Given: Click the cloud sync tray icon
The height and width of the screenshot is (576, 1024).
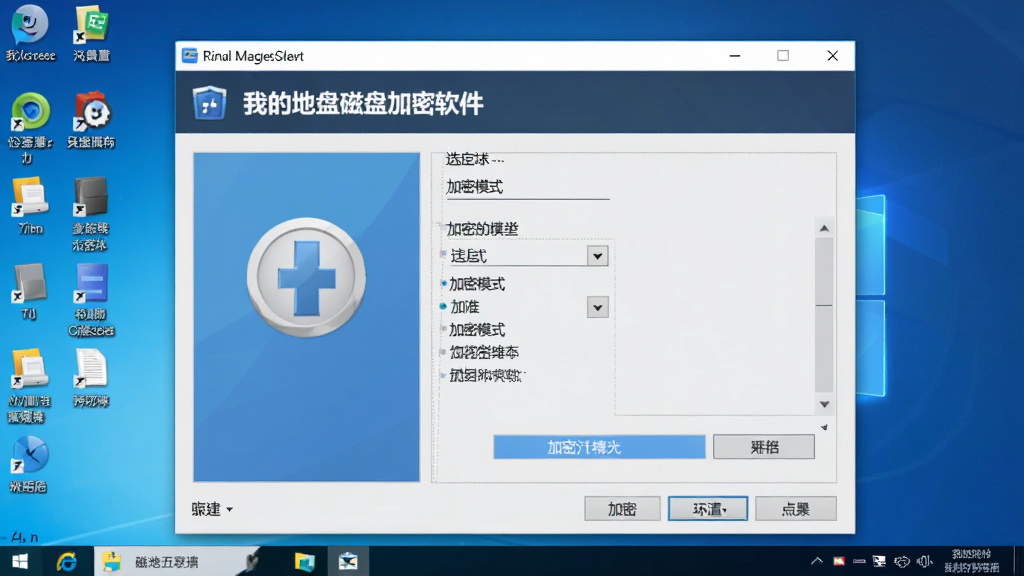Looking at the screenshot, I should (x=902, y=561).
